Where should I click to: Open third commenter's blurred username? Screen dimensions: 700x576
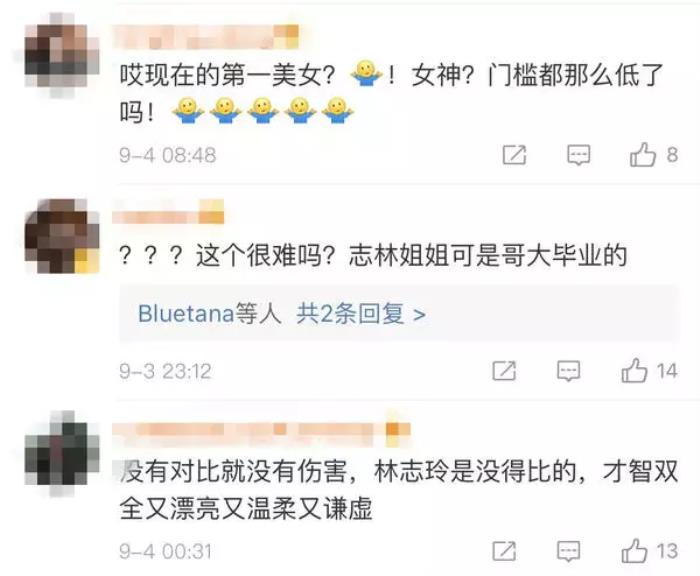pos(261,430)
